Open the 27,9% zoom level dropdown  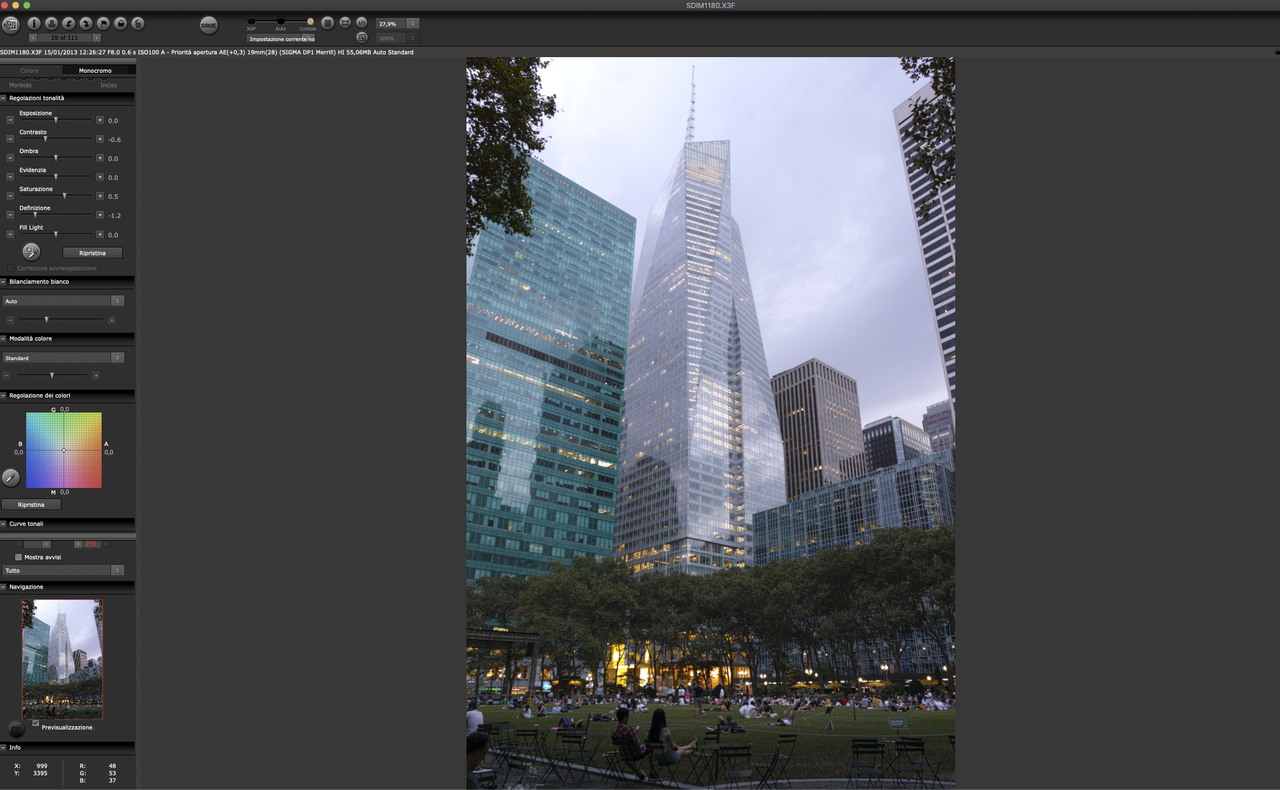[x=397, y=23]
